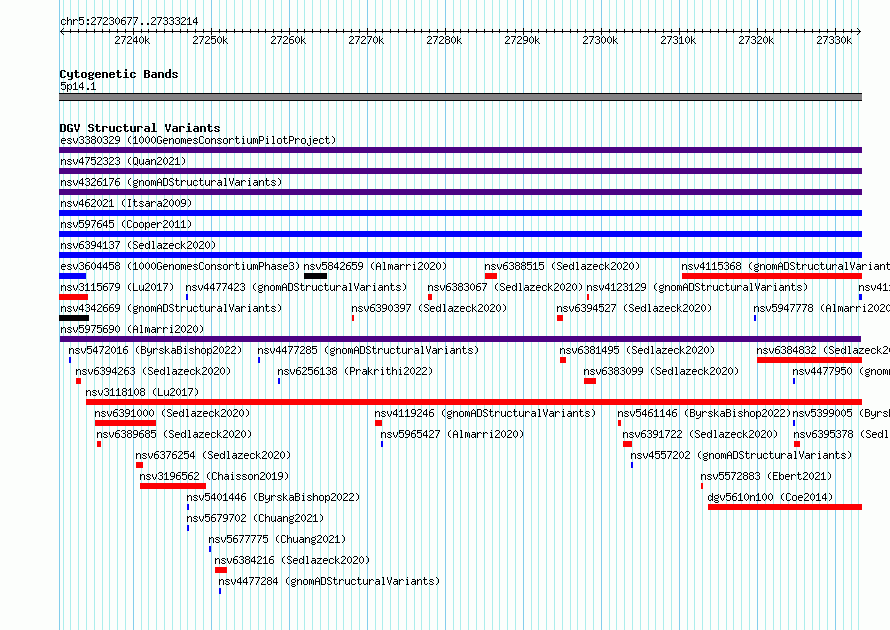The image size is (890, 630).
Task: Open nsv4123129 gnomAD variant label
Action: coord(697,287)
